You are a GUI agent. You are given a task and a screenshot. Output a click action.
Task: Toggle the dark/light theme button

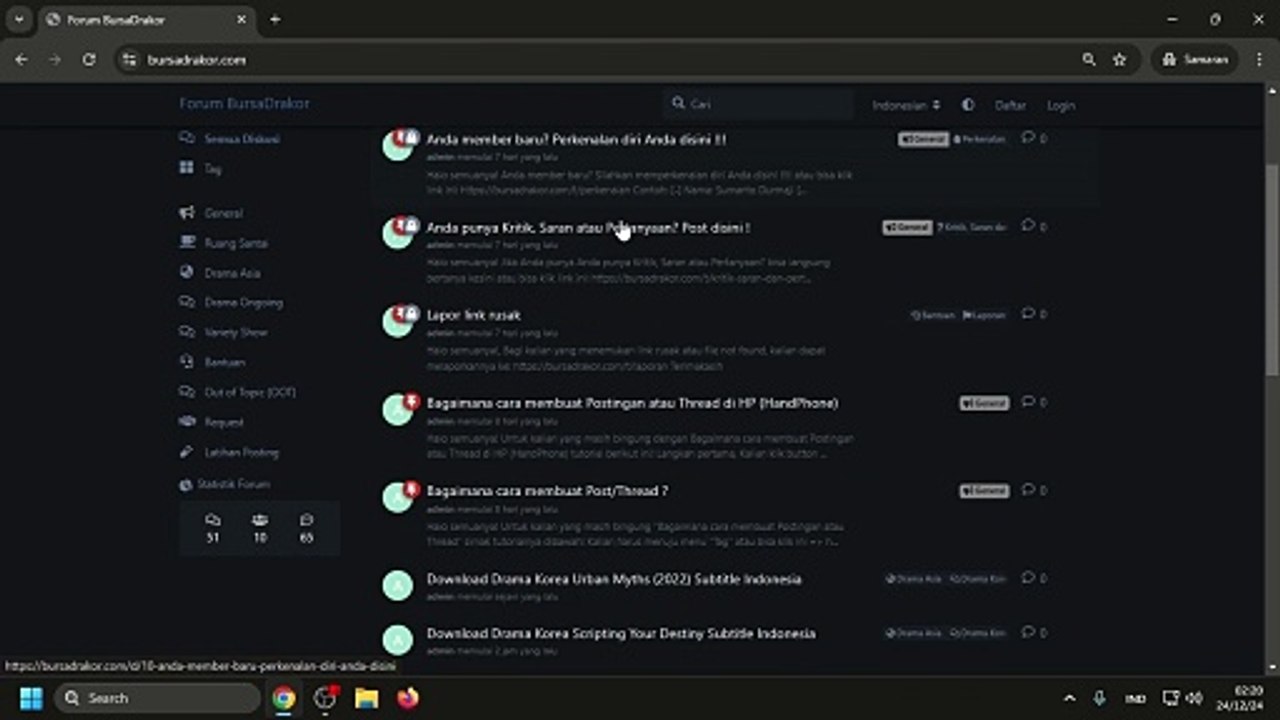point(968,105)
